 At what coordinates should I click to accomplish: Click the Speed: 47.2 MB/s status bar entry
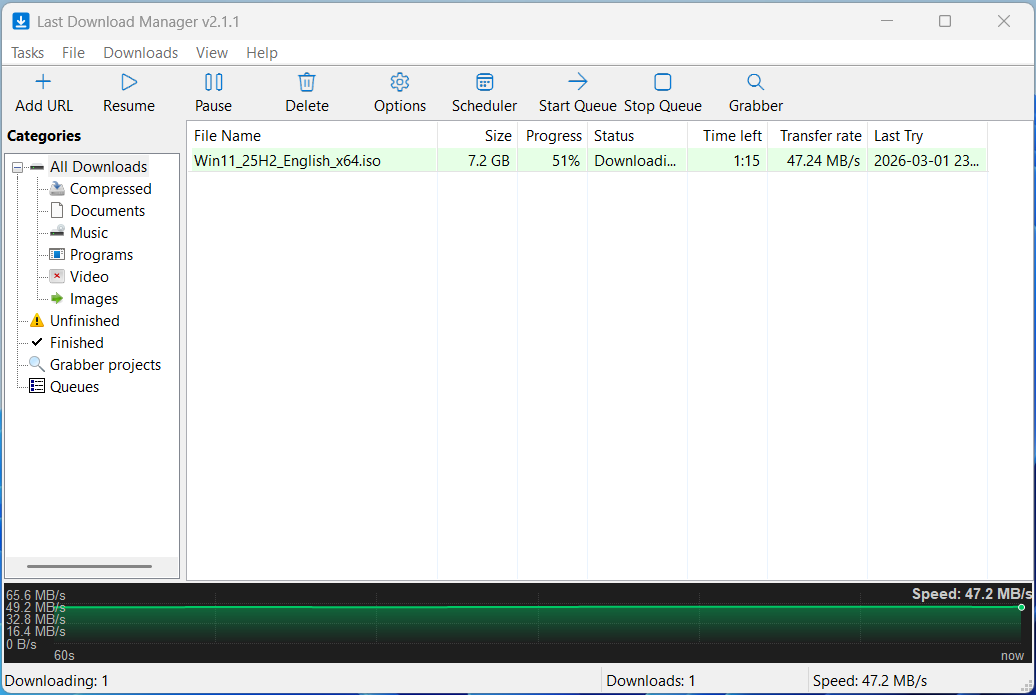pos(870,680)
